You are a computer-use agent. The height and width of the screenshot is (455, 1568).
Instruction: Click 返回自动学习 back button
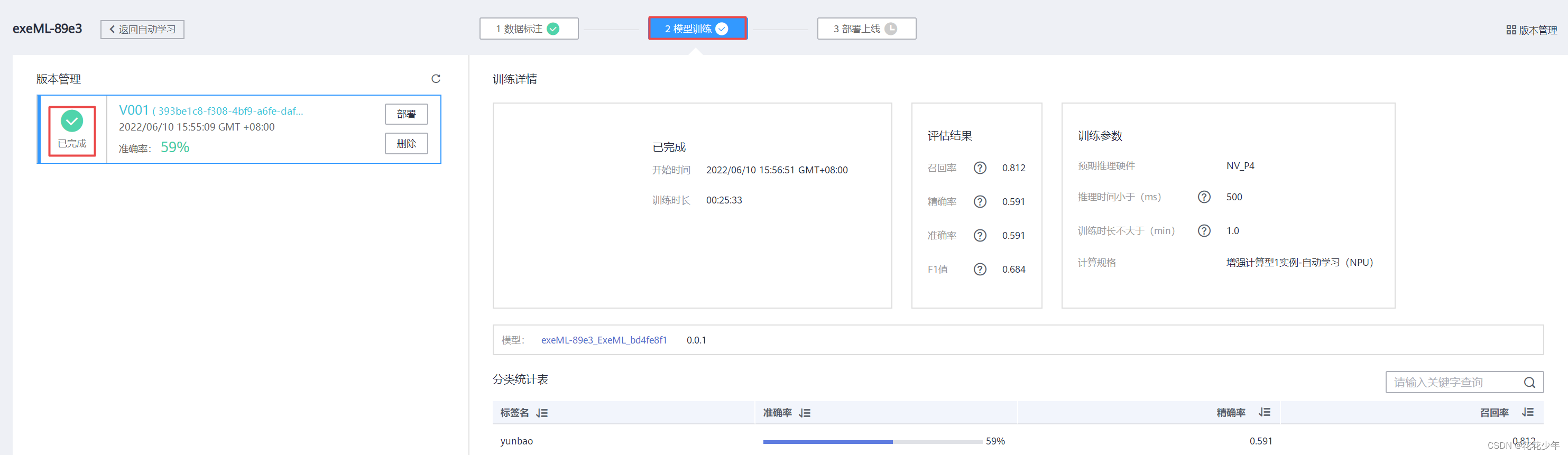pos(142,29)
